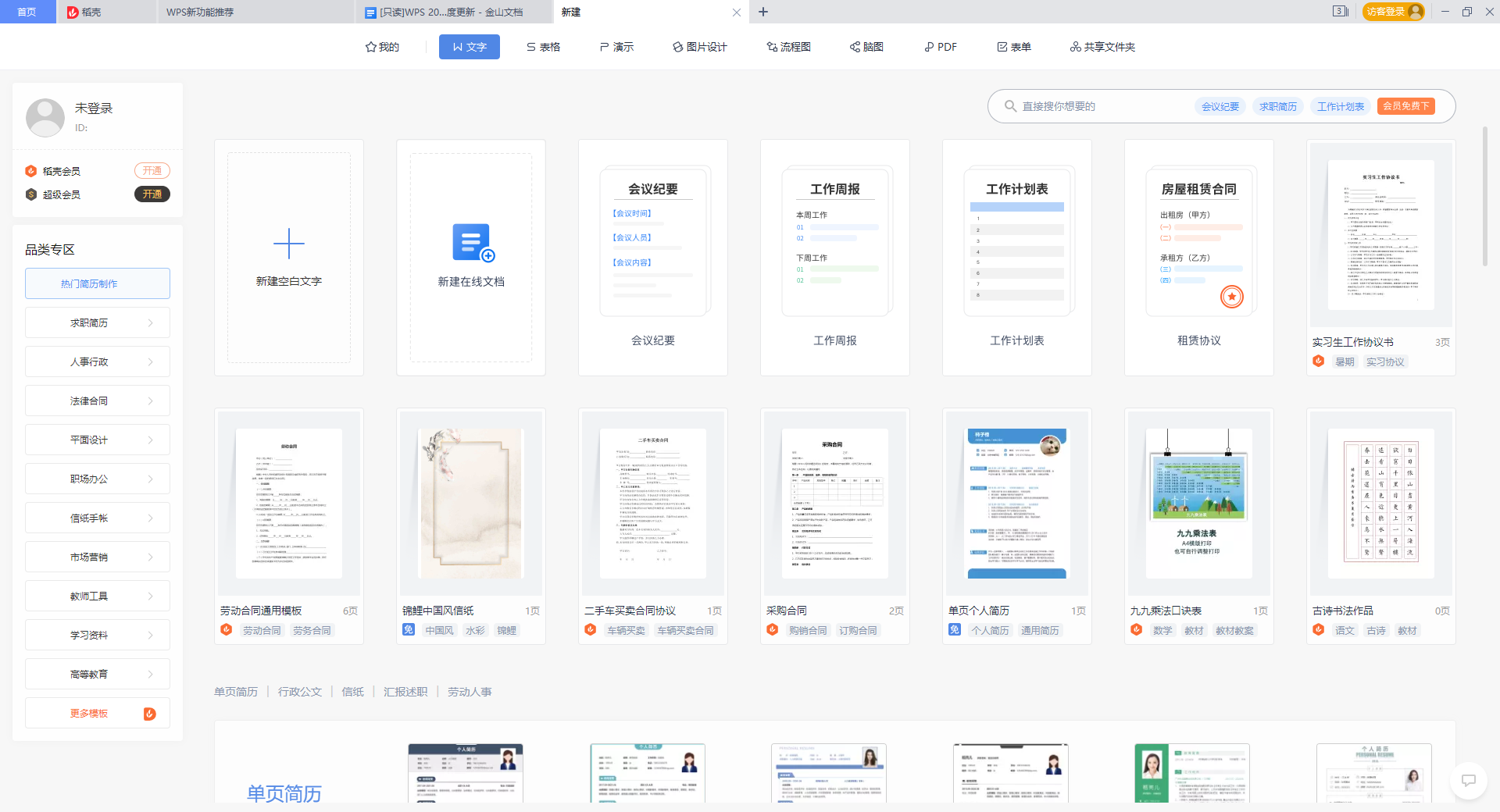The image size is (1500, 812).
Task: Open the 共享文件夹 shared folder section
Action: [1102, 47]
